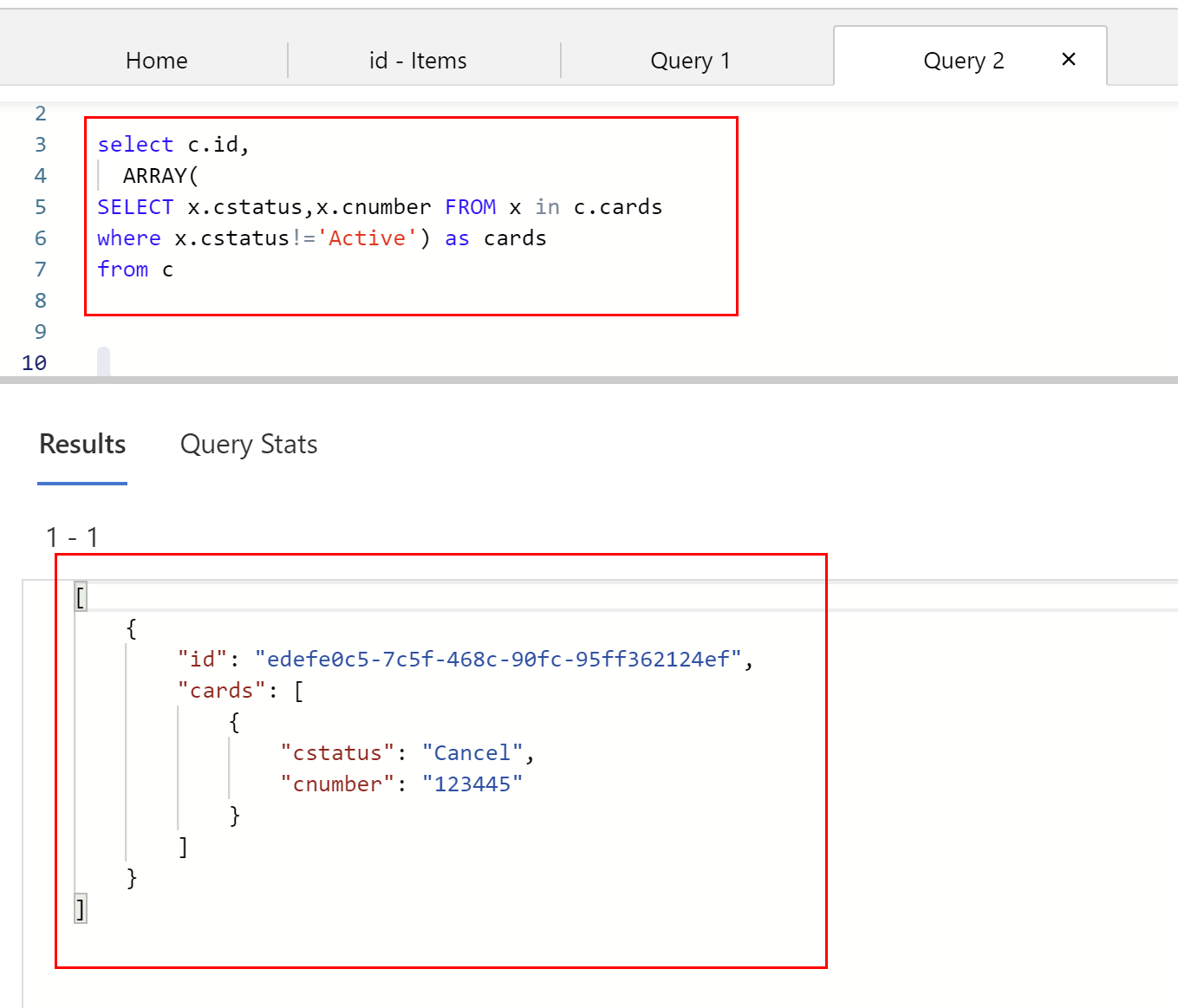
Task: Select the Results tab
Action: click(82, 445)
